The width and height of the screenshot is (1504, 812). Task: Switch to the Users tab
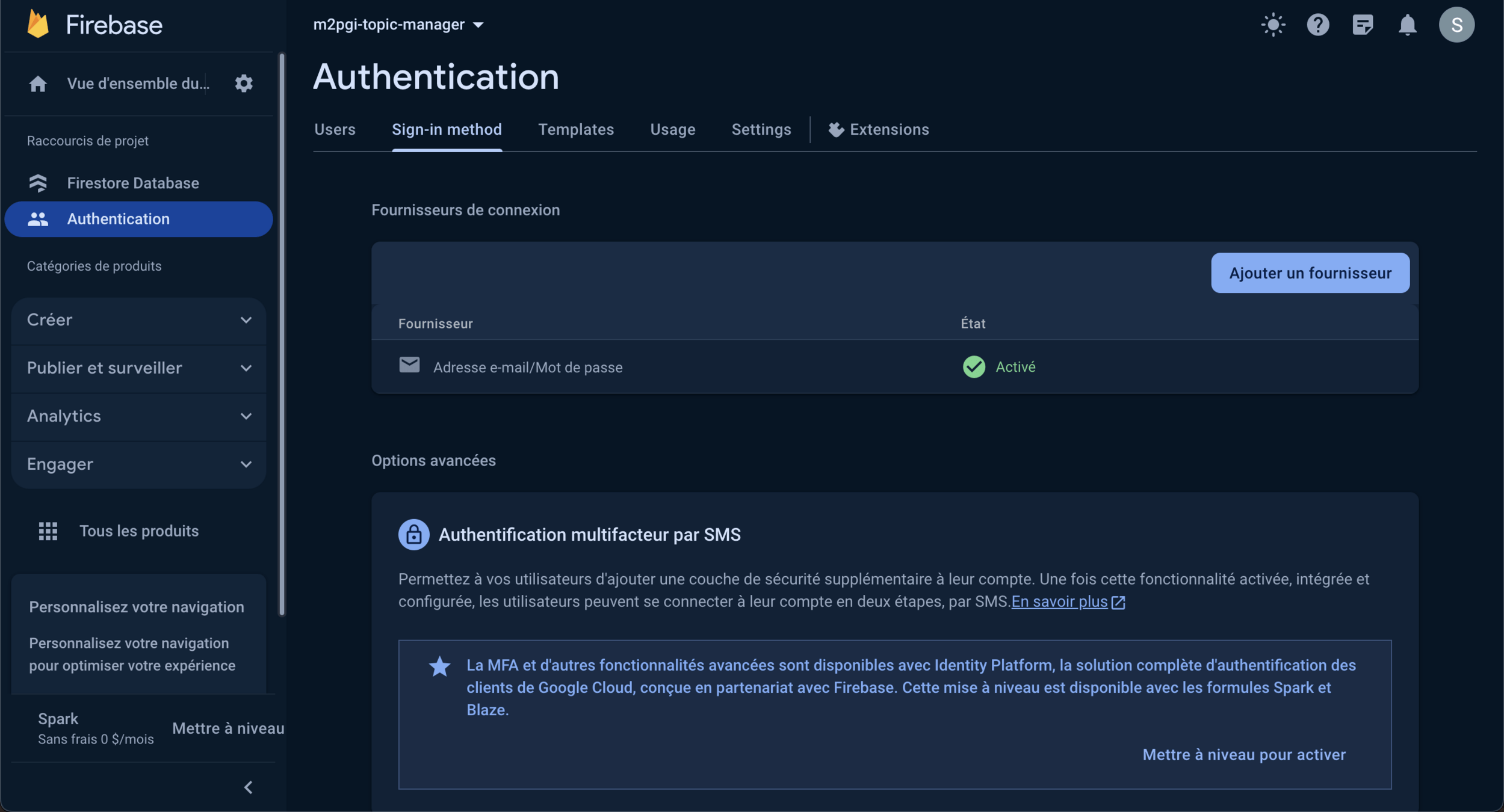(x=335, y=129)
